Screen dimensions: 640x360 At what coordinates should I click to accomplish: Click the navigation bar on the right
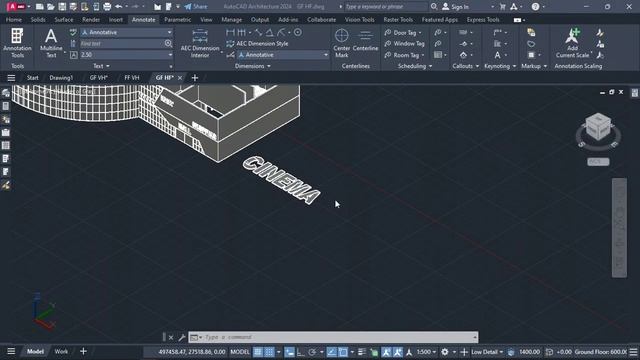pos(619,228)
